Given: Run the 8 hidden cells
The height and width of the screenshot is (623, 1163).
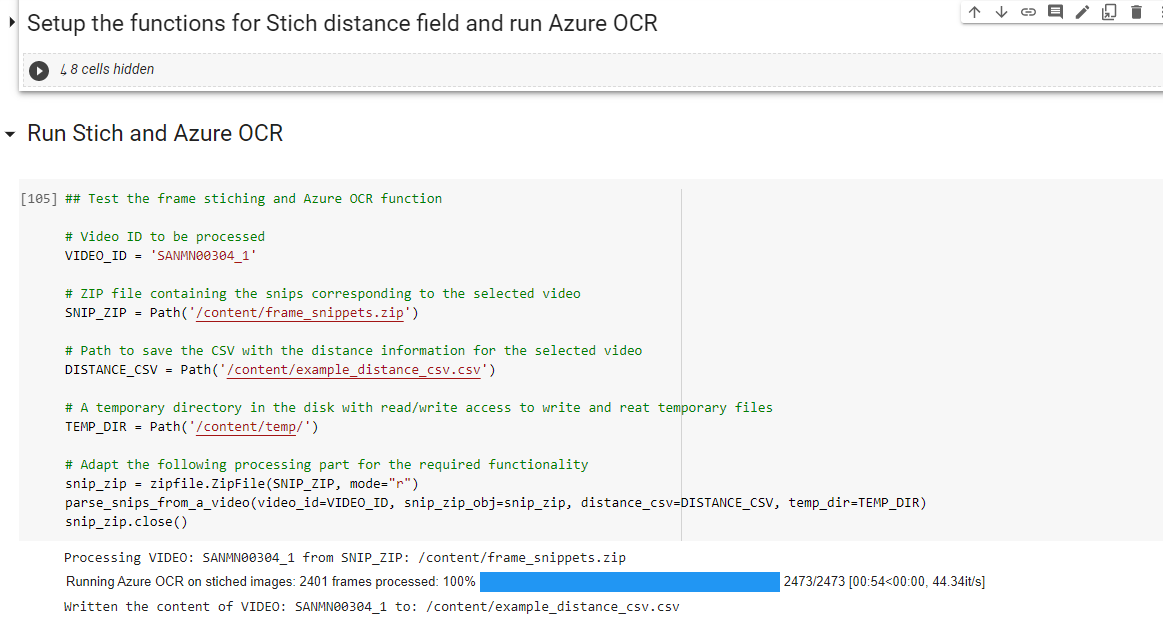Looking at the screenshot, I should click(39, 70).
